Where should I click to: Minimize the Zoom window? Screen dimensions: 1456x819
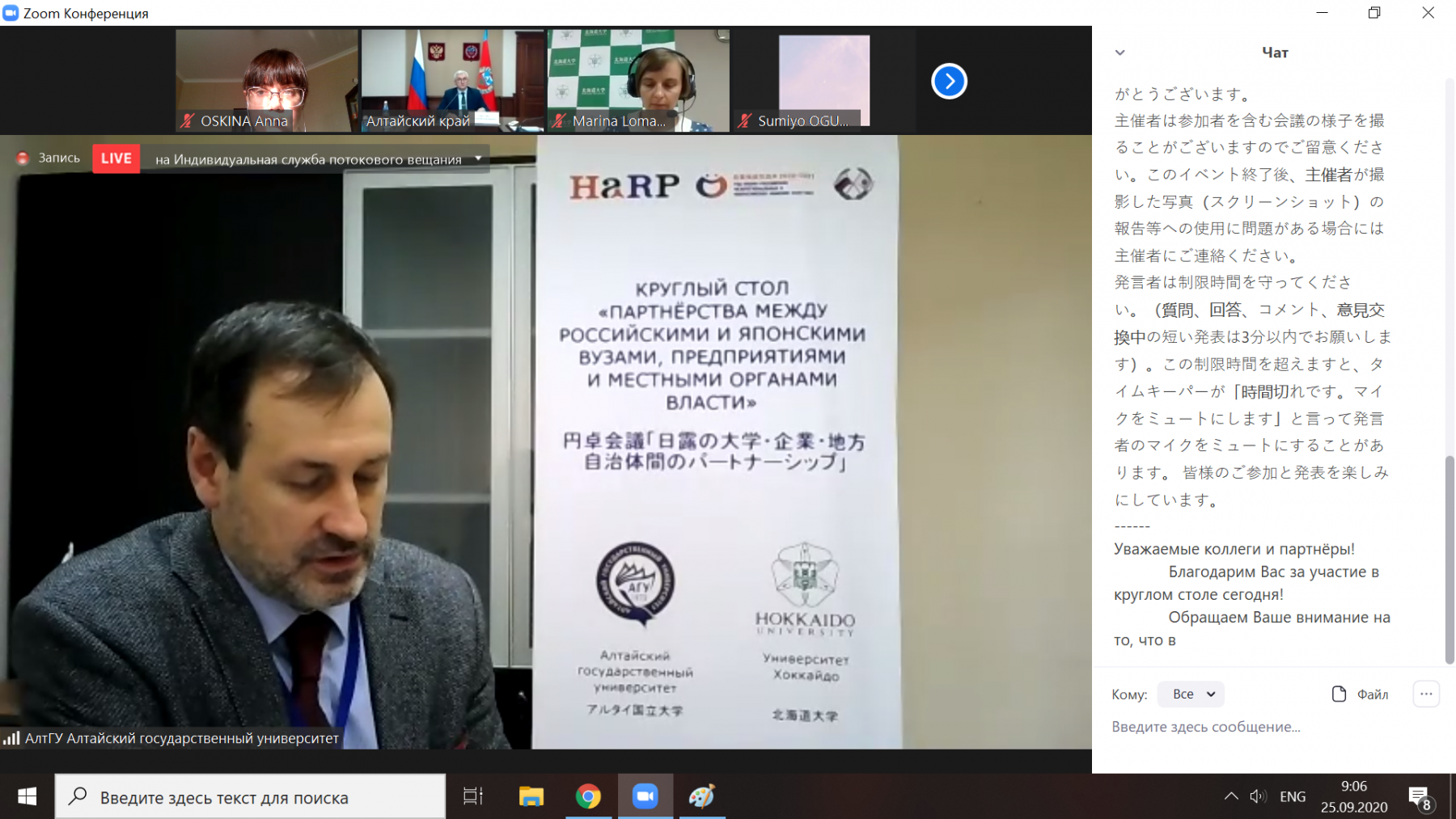pyautogui.click(x=1322, y=13)
